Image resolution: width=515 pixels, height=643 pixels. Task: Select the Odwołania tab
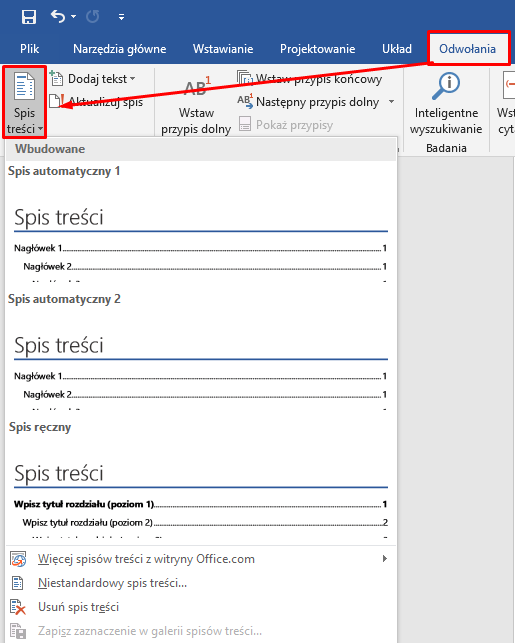(467, 49)
